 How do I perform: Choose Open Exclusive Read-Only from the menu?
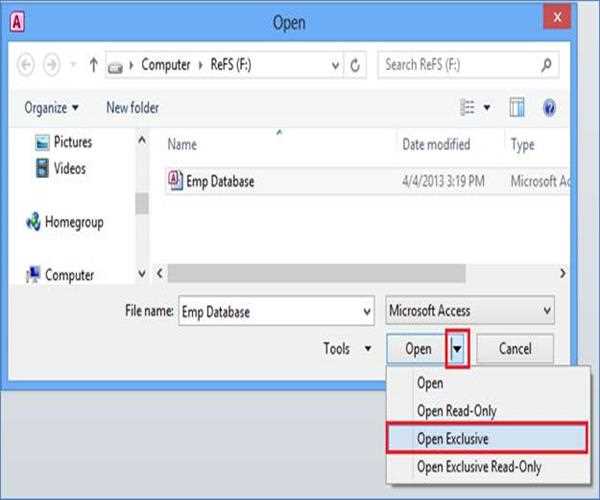click(x=488, y=467)
